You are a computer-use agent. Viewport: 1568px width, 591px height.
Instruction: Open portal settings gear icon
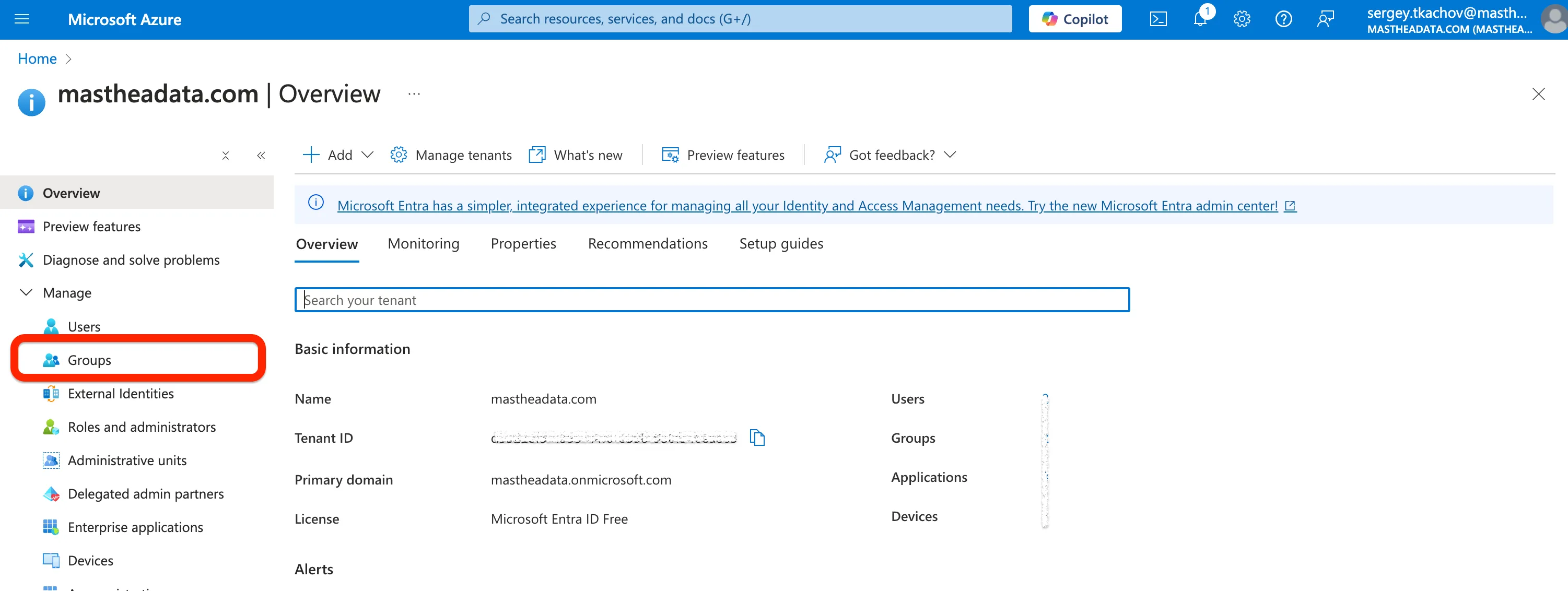pyautogui.click(x=1242, y=19)
